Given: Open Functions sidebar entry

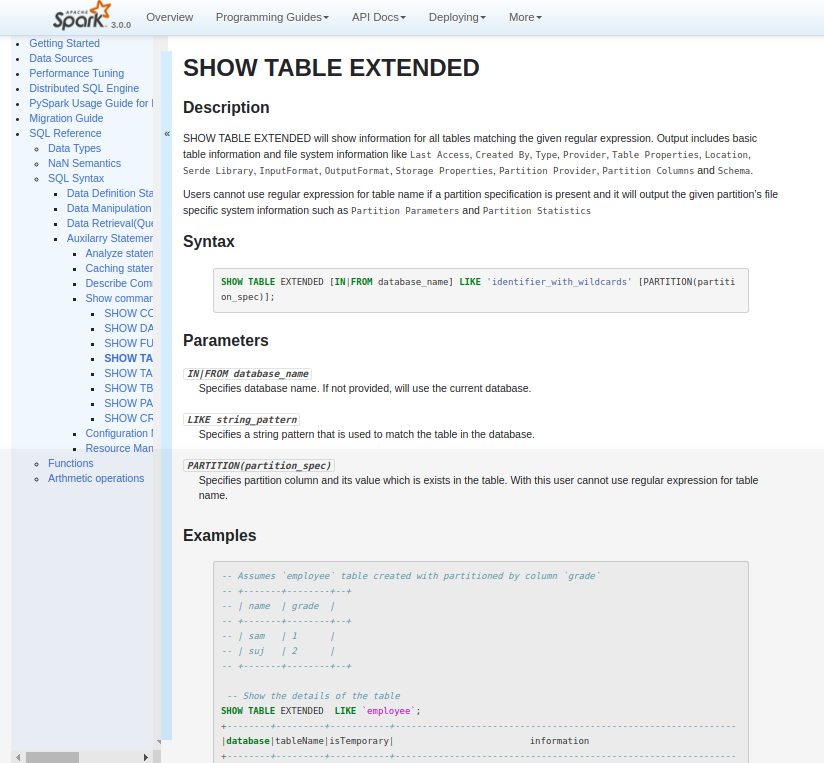Looking at the screenshot, I should [x=70, y=463].
